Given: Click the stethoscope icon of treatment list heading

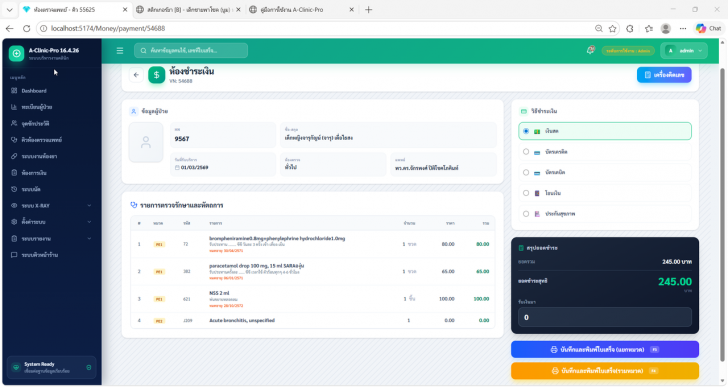Looking at the screenshot, I should 134,205.
